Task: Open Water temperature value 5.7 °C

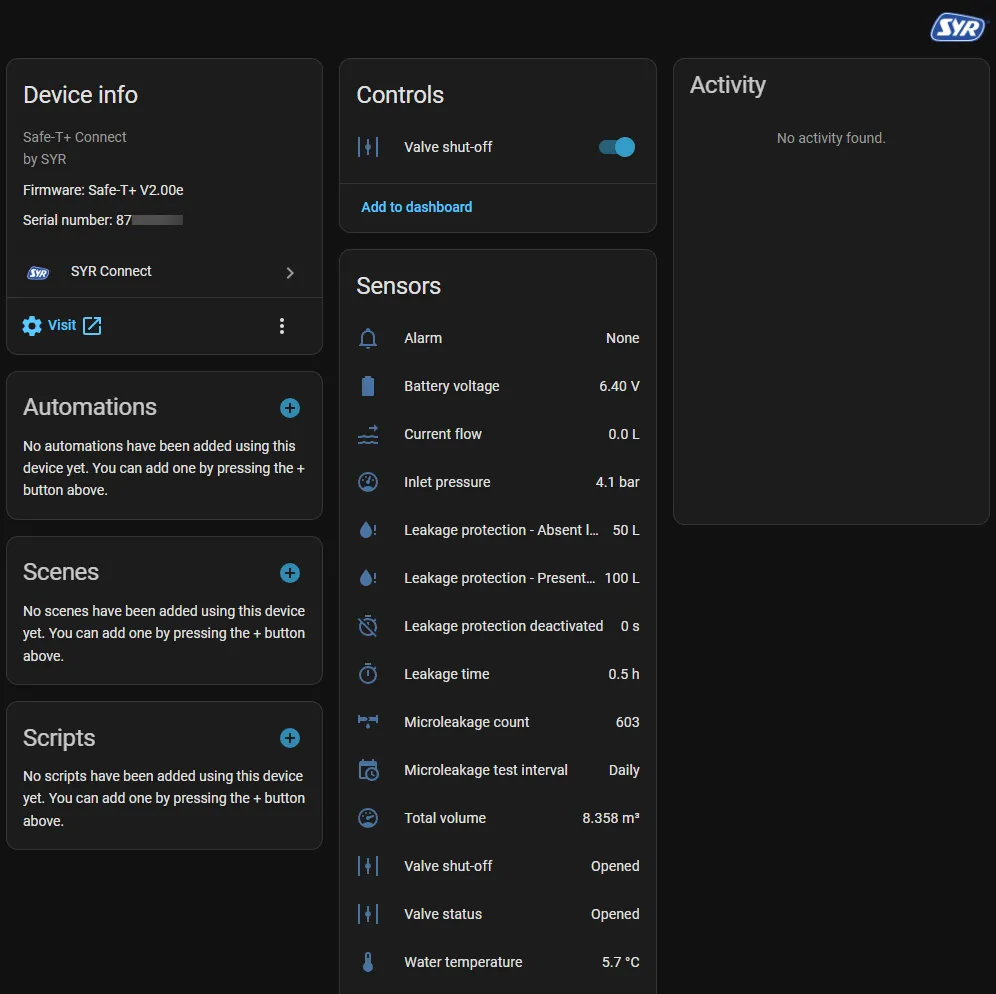Action: pos(620,962)
